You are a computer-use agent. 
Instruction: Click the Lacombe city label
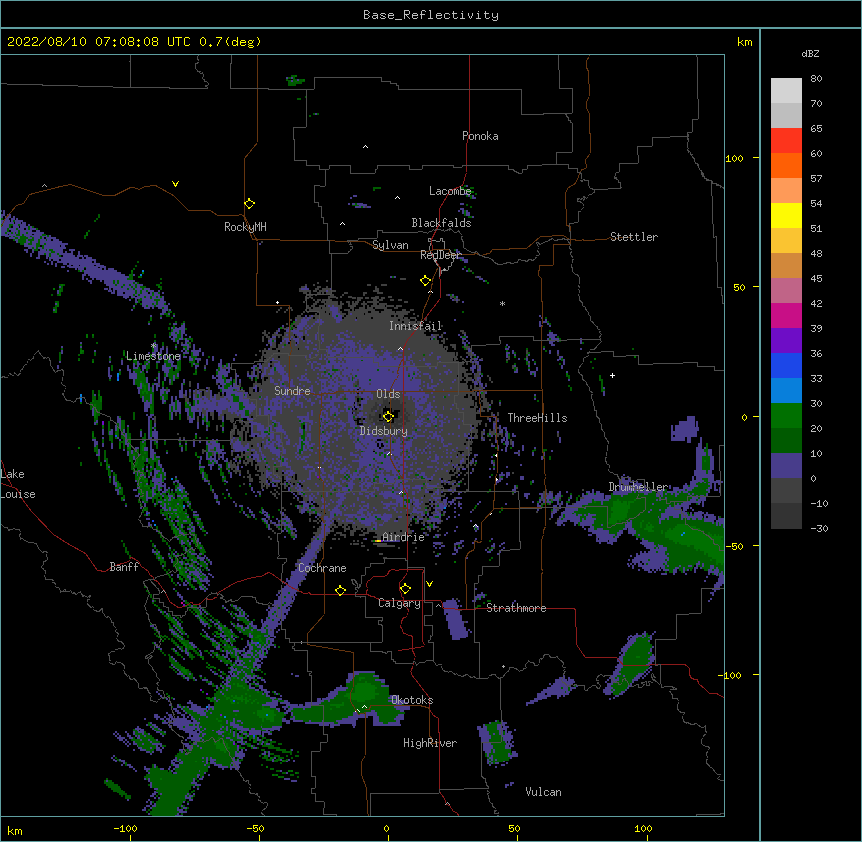pyautogui.click(x=450, y=191)
